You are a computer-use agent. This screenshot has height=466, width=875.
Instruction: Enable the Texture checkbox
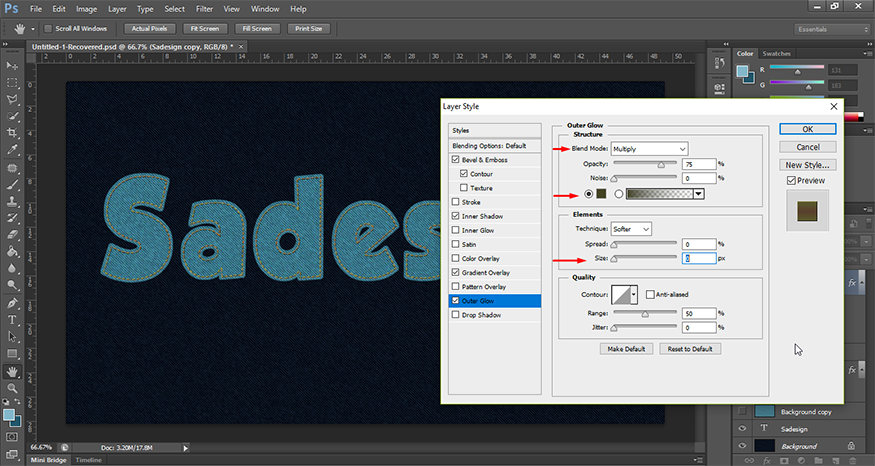(464, 188)
